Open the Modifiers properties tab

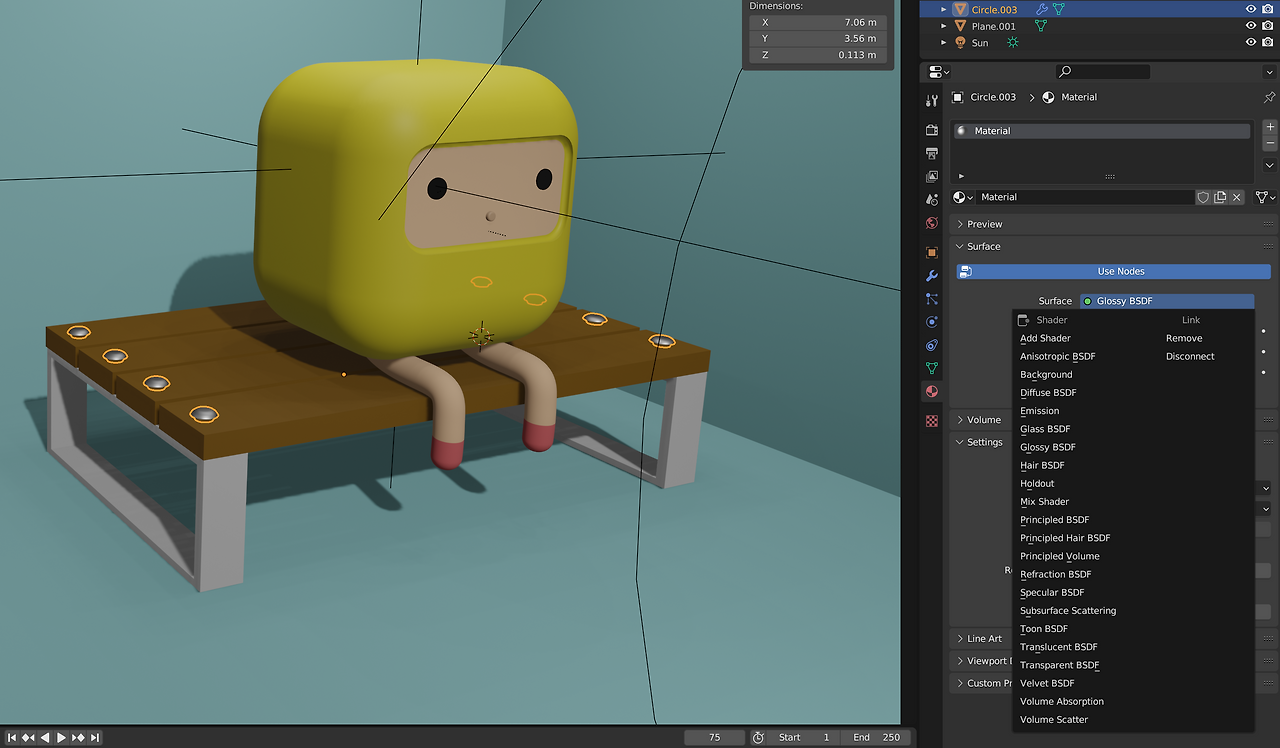coord(932,276)
